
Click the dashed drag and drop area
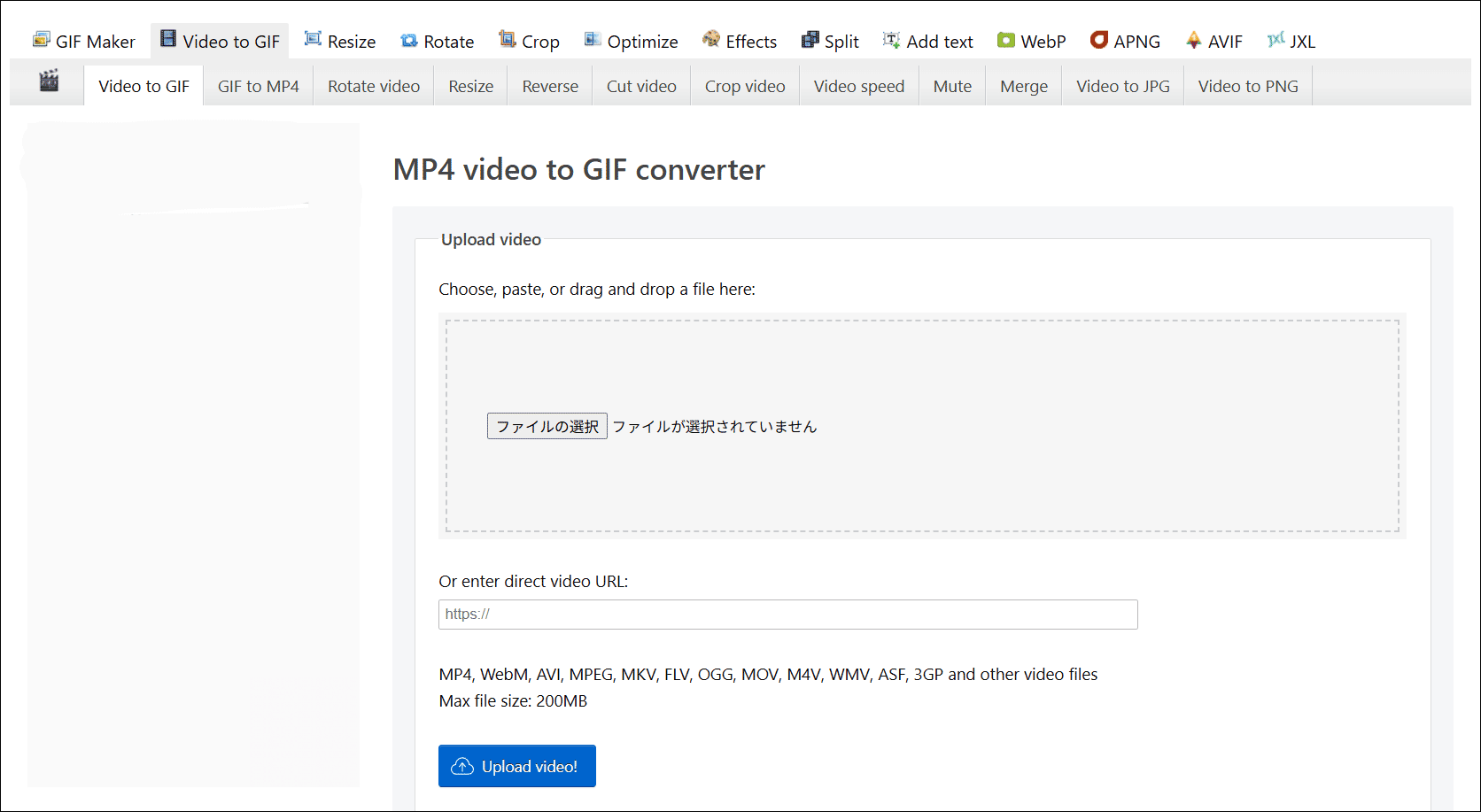[922, 426]
